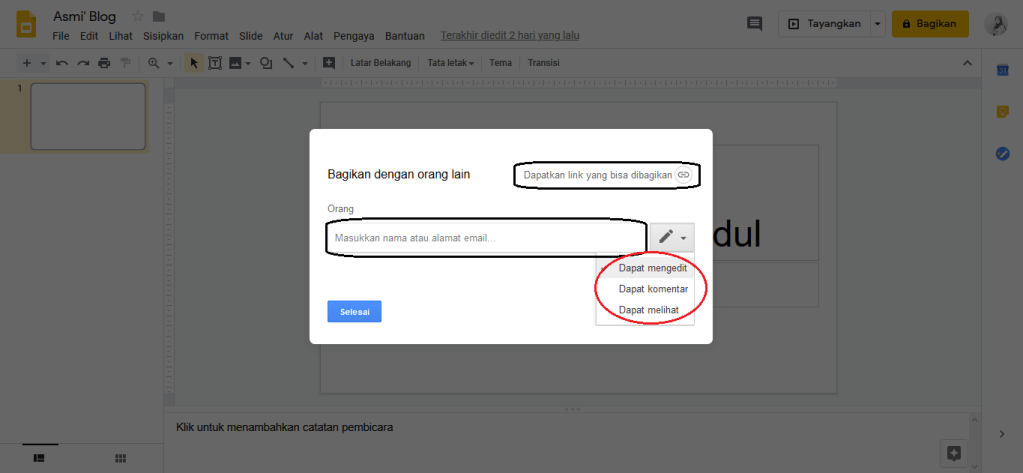Screen dimensions: 1023x473
Task: Click the undo arrow icon
Action: pyautogui.click(x=62, y=63)
